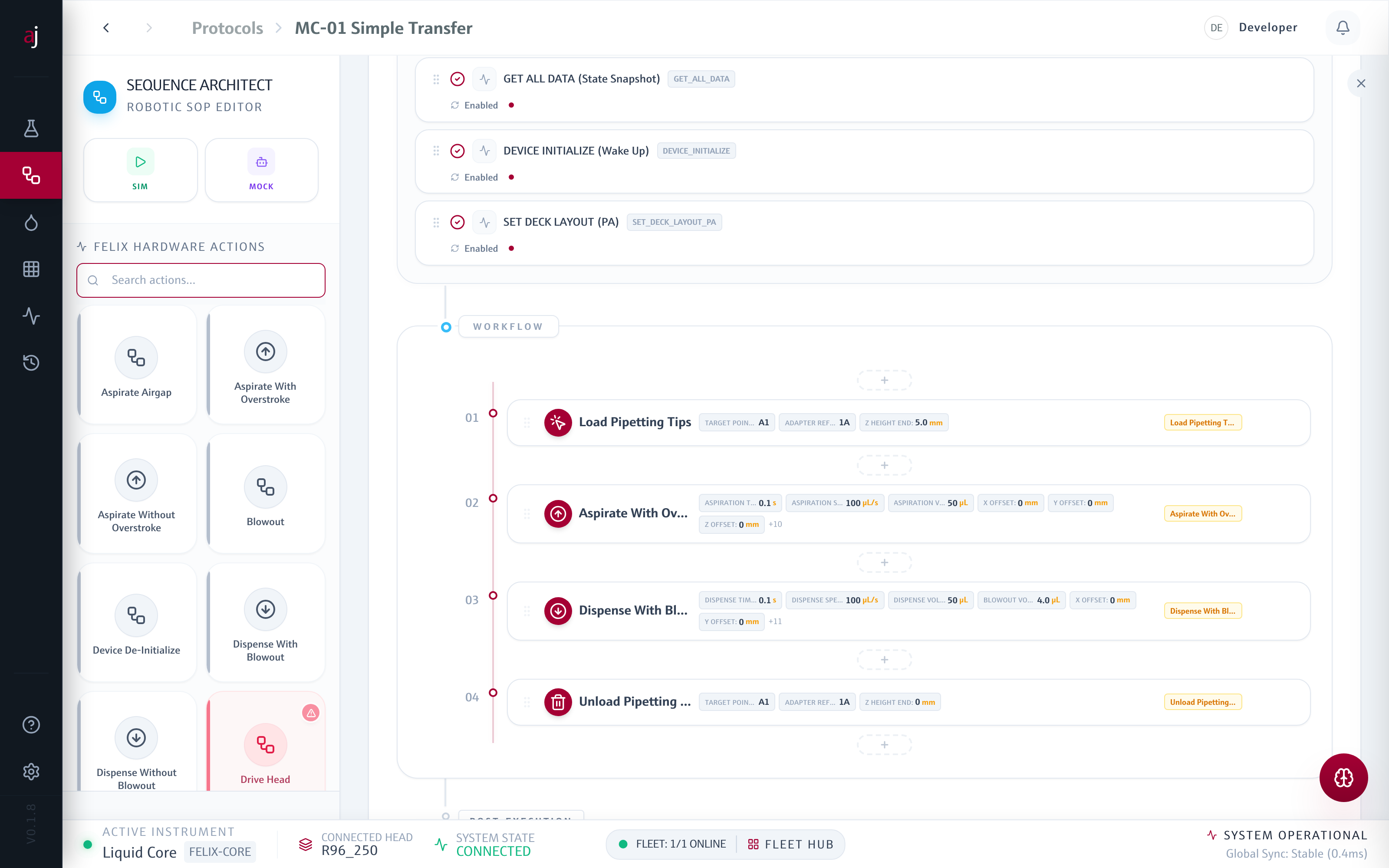Image resolution: width=1389 pixels, height=868 pixels.
Task: Select the Blowout action card
Action: point(266,494)
